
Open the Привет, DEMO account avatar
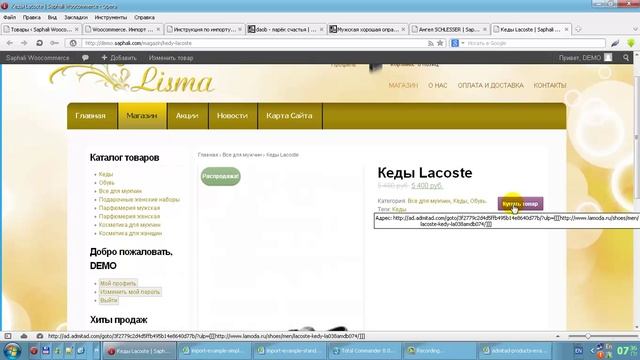coord(608,58)
